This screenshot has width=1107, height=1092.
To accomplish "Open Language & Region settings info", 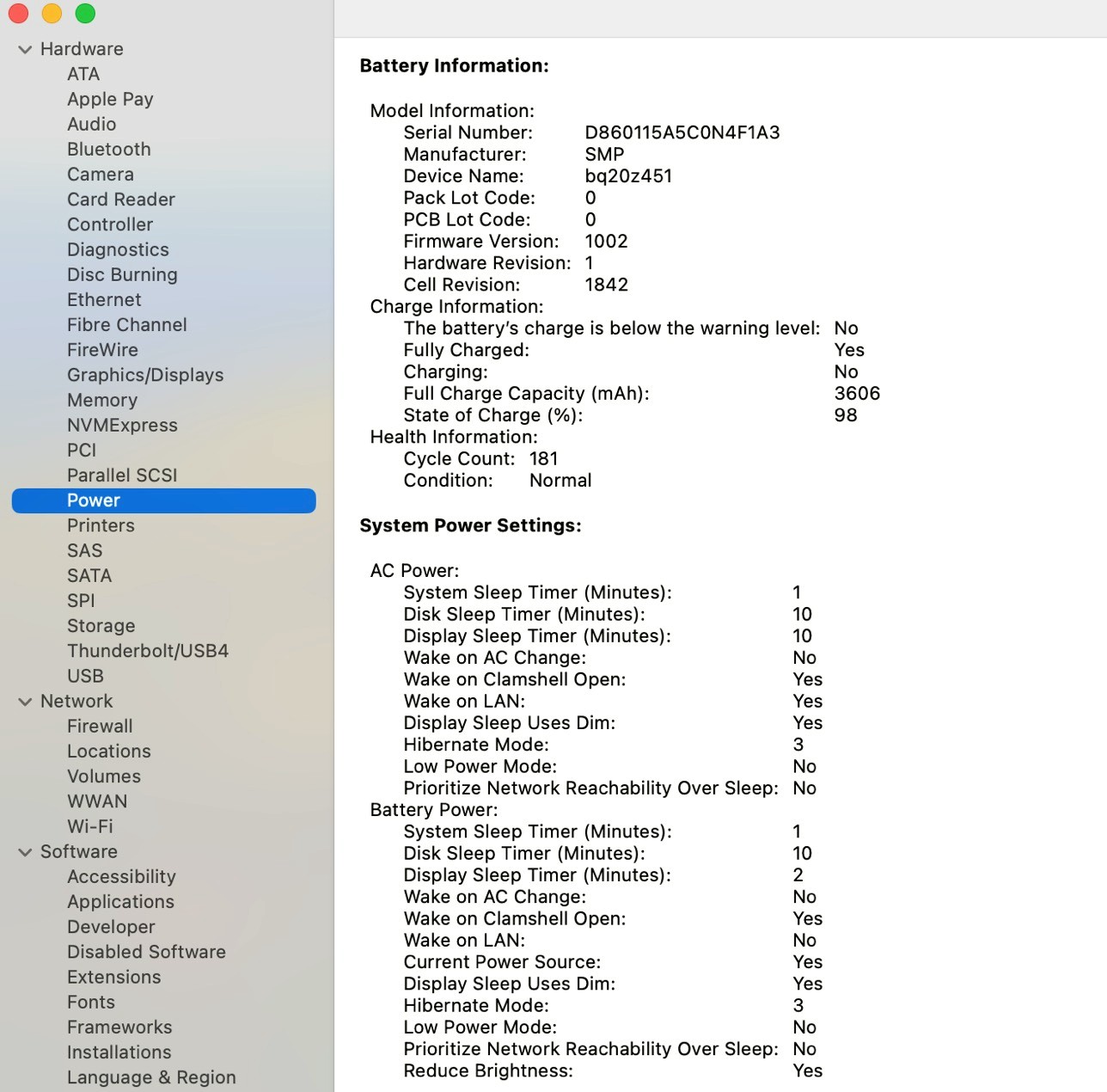I will [151, 1077].
